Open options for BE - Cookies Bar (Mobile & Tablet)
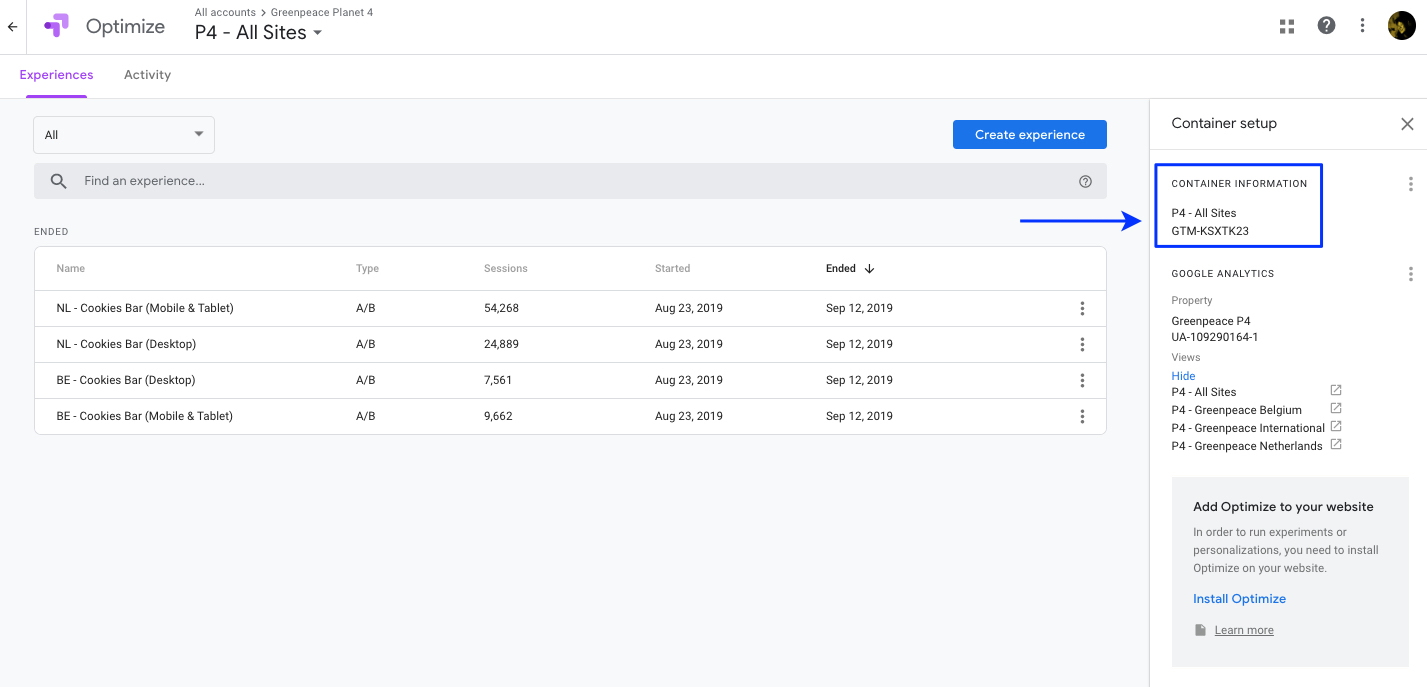This screenshot has width=1427, height=687. point(1082,416)
